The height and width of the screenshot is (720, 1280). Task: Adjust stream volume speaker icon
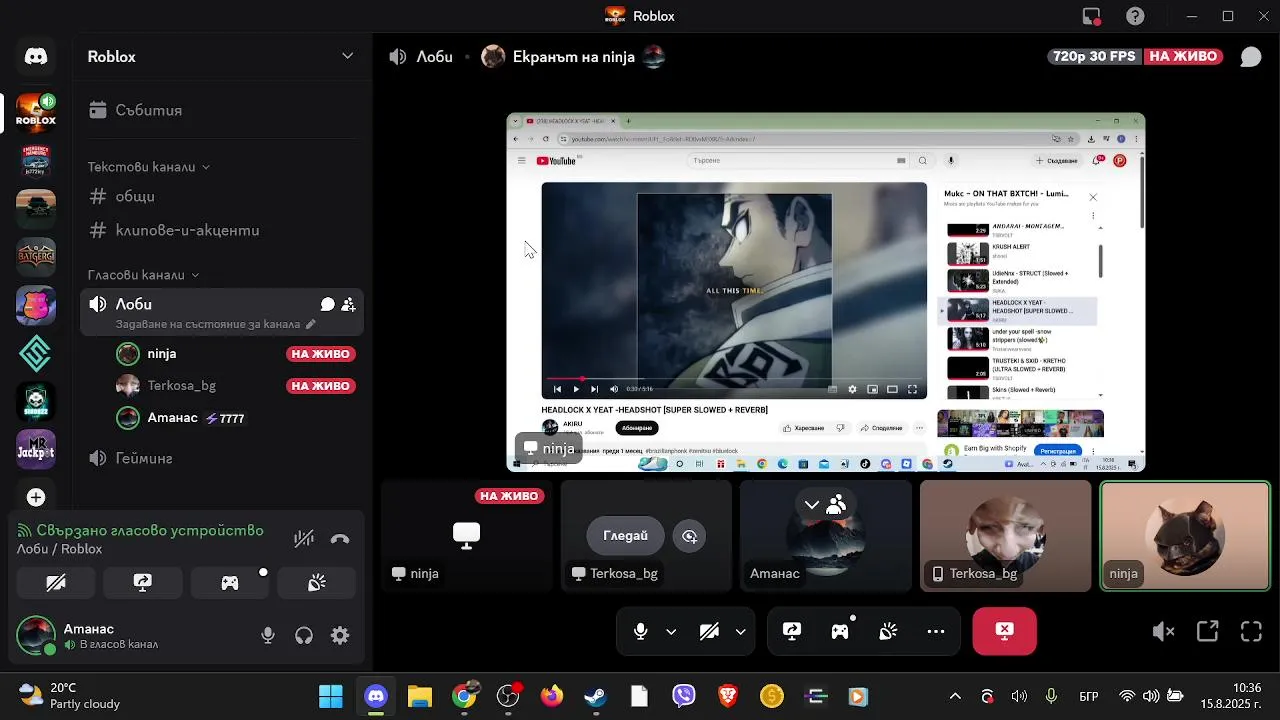point(1163,631)
